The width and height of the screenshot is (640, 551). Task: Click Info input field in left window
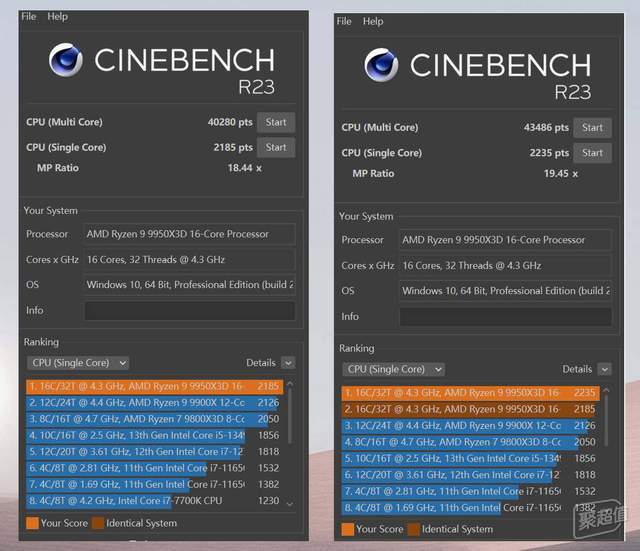click(189, 311)
